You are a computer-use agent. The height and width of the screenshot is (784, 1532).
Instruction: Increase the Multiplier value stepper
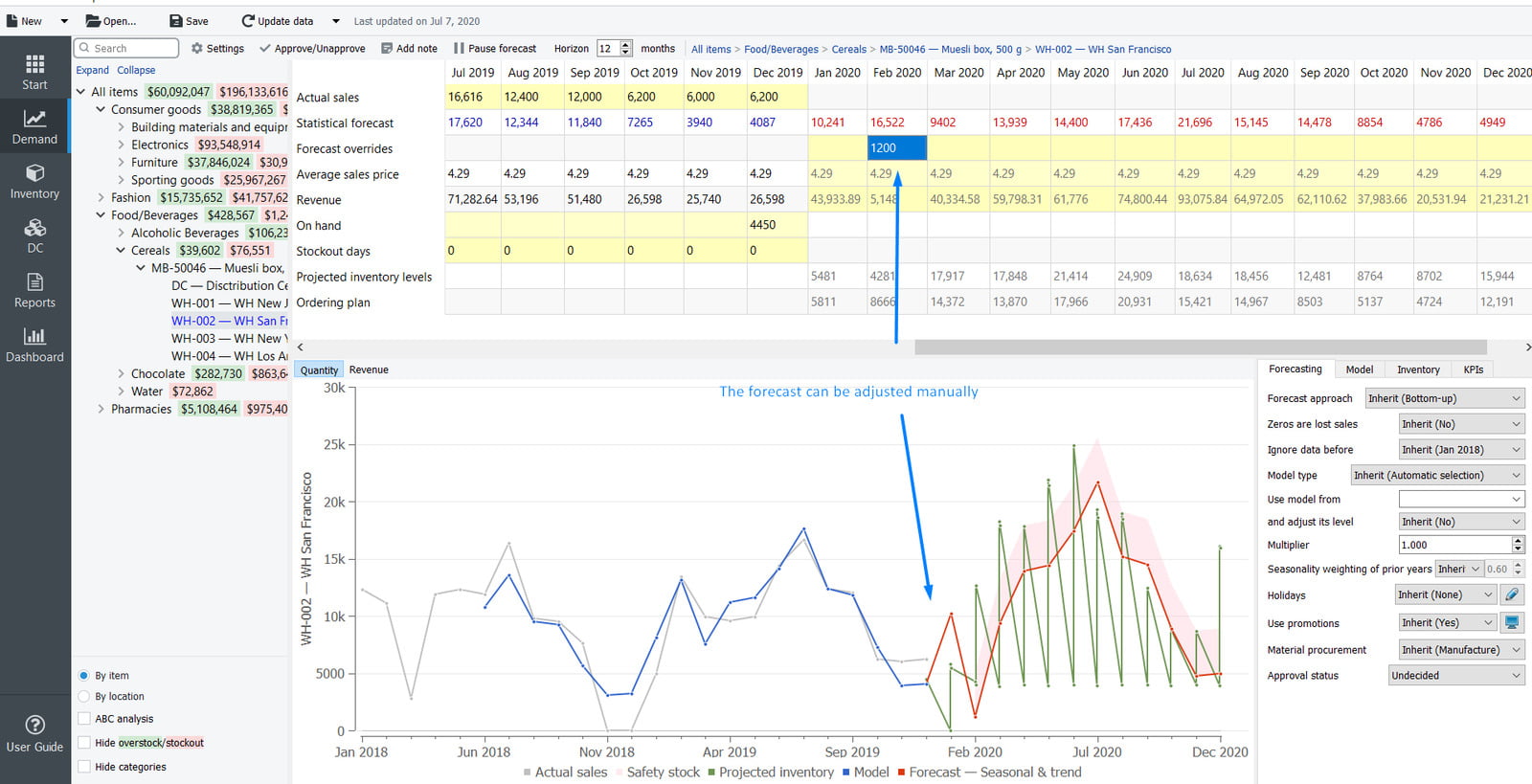click(1518, 541)
